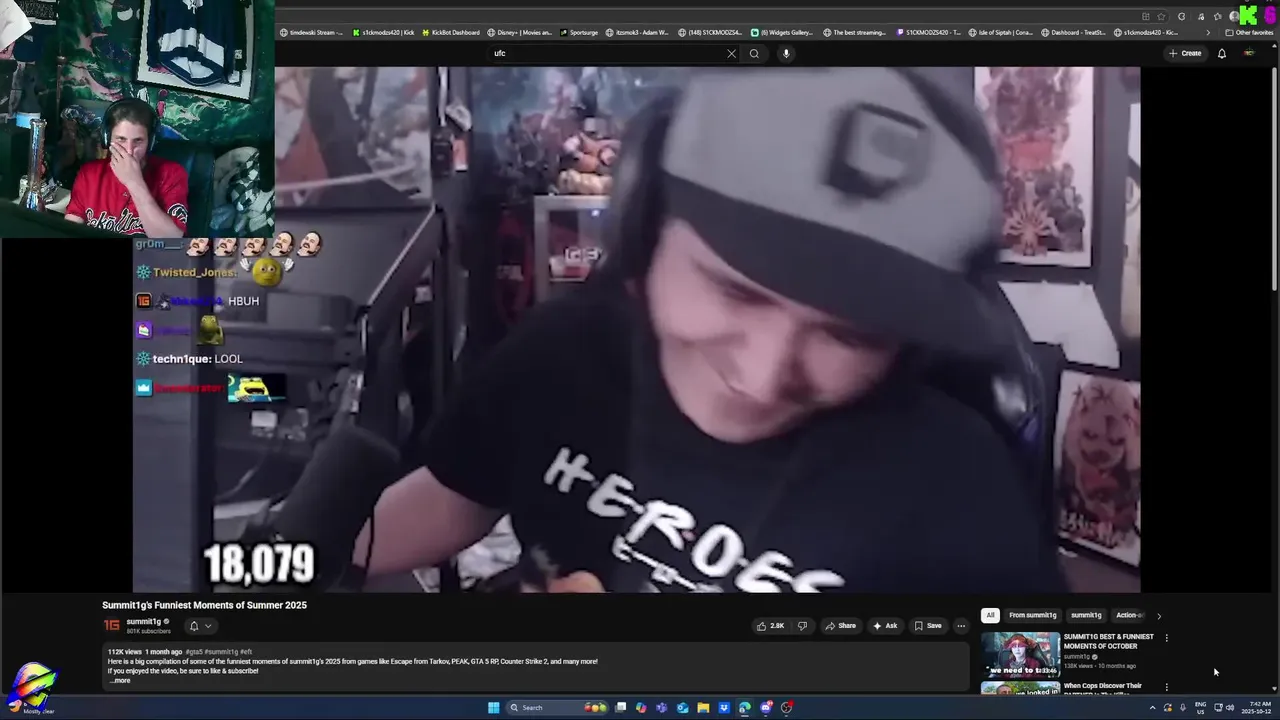Viewport: 1280px width, 720px height.
Task: Open the Windows Start menu
Action: coord(493,707)
